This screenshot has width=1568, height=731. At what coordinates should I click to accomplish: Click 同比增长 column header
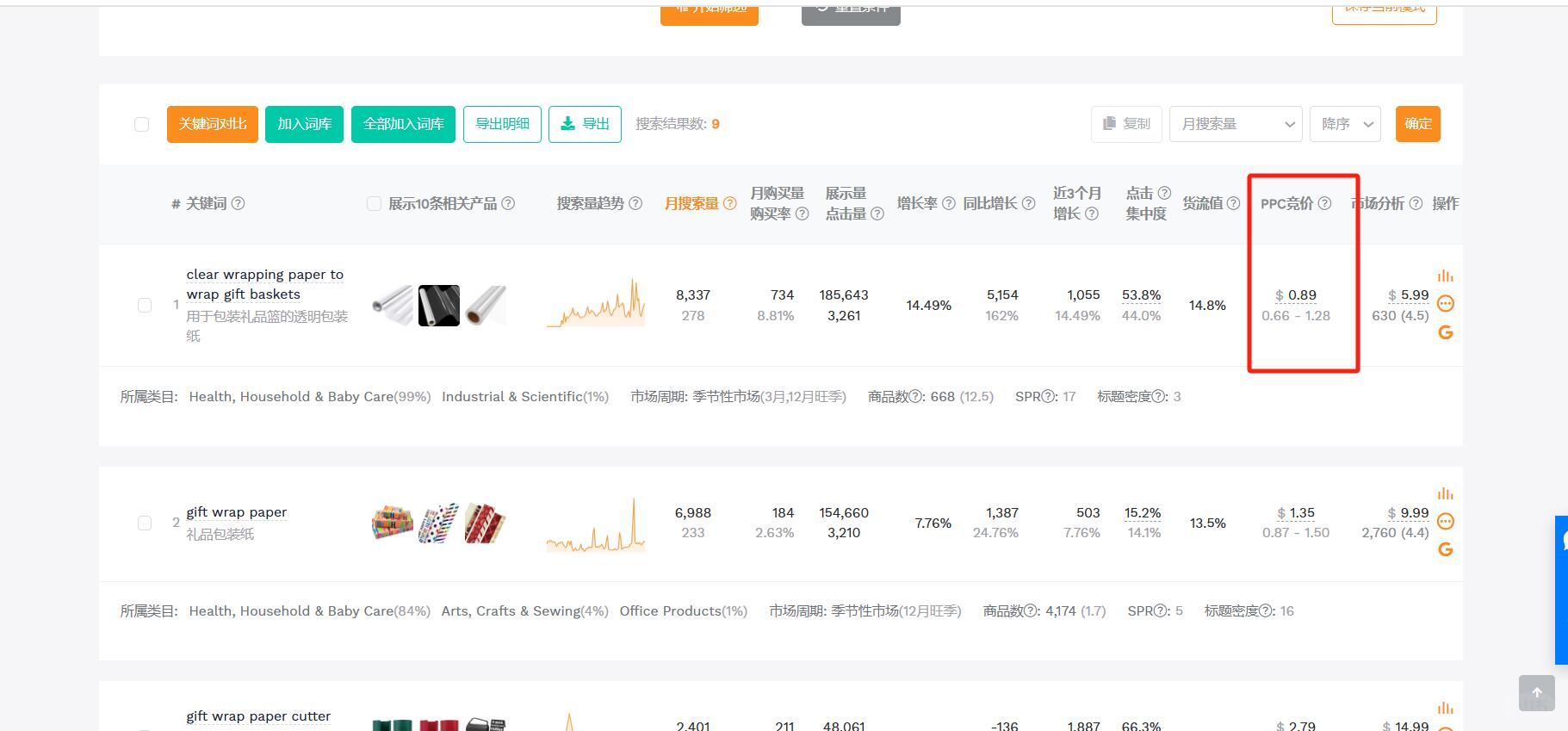pyautogui.click(x=990, y=204)
